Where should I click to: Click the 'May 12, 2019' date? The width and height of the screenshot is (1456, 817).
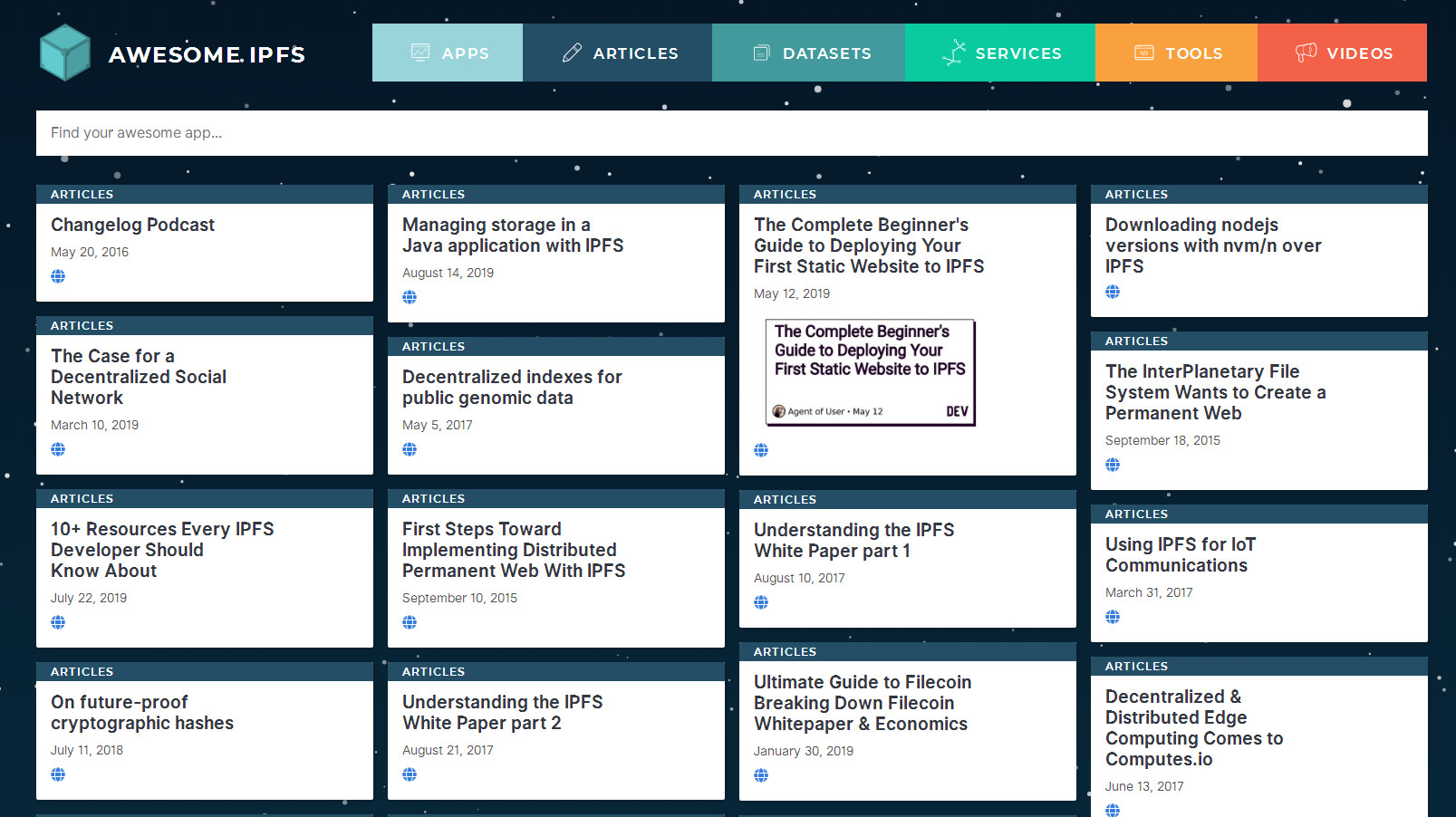click(792, 293)
